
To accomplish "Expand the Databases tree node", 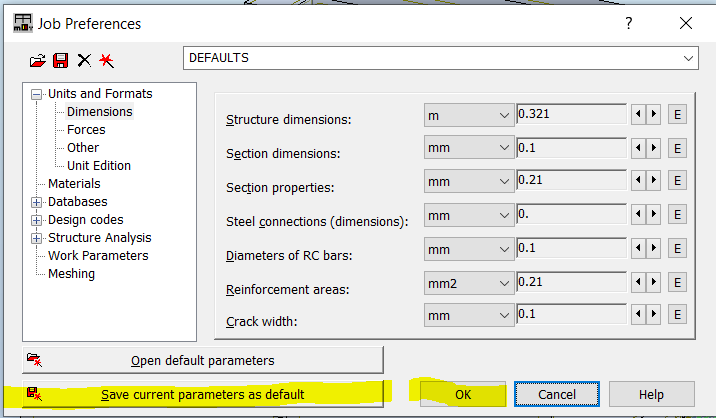I will point(38,202).
